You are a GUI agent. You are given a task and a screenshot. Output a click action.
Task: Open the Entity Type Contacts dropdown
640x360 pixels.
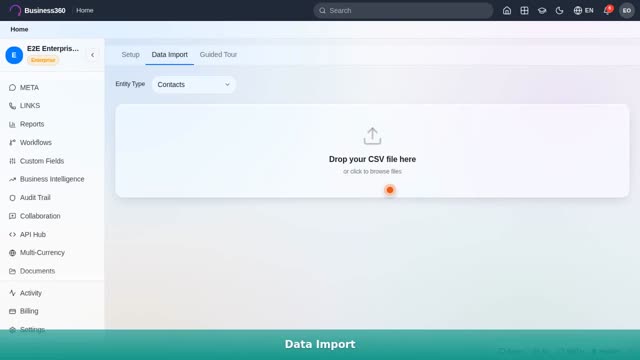pyautogui.click(x=194, y=84)
